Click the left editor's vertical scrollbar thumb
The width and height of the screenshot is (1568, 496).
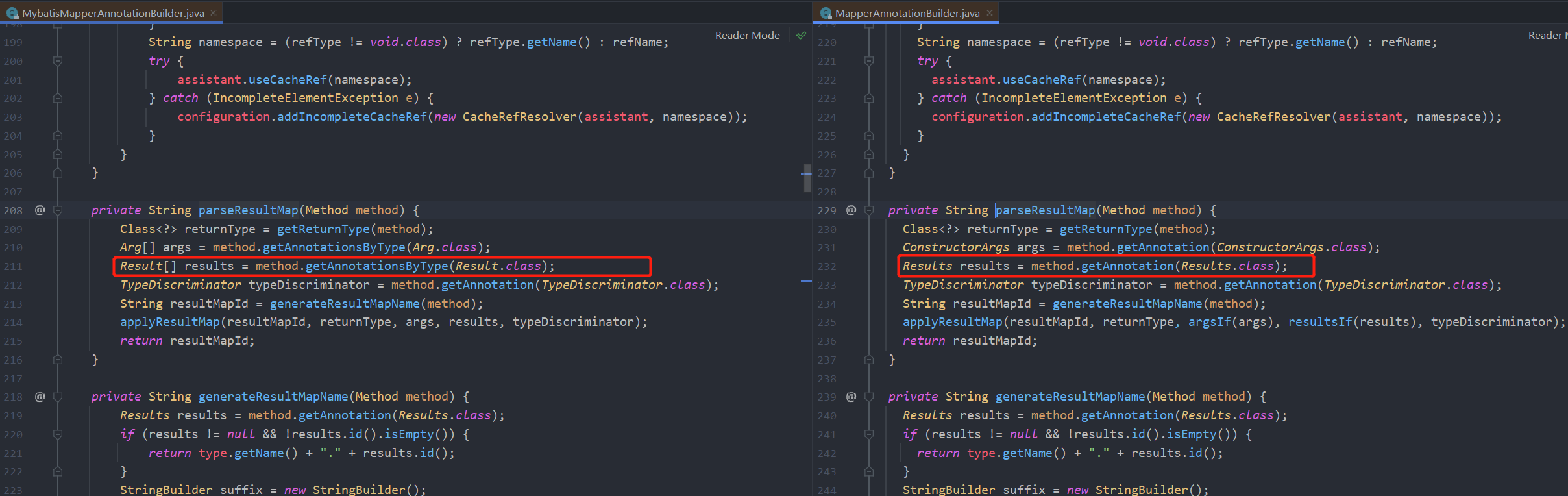click(x=807, y=178)
